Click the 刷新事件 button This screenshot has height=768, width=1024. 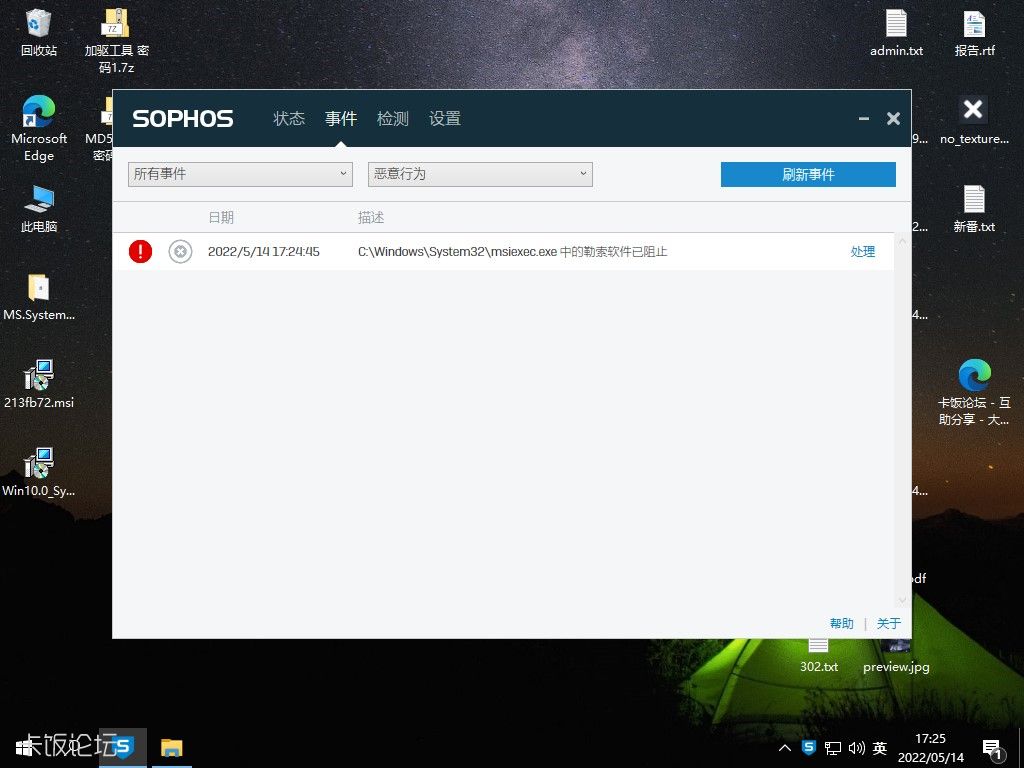[x=808, y=174]
